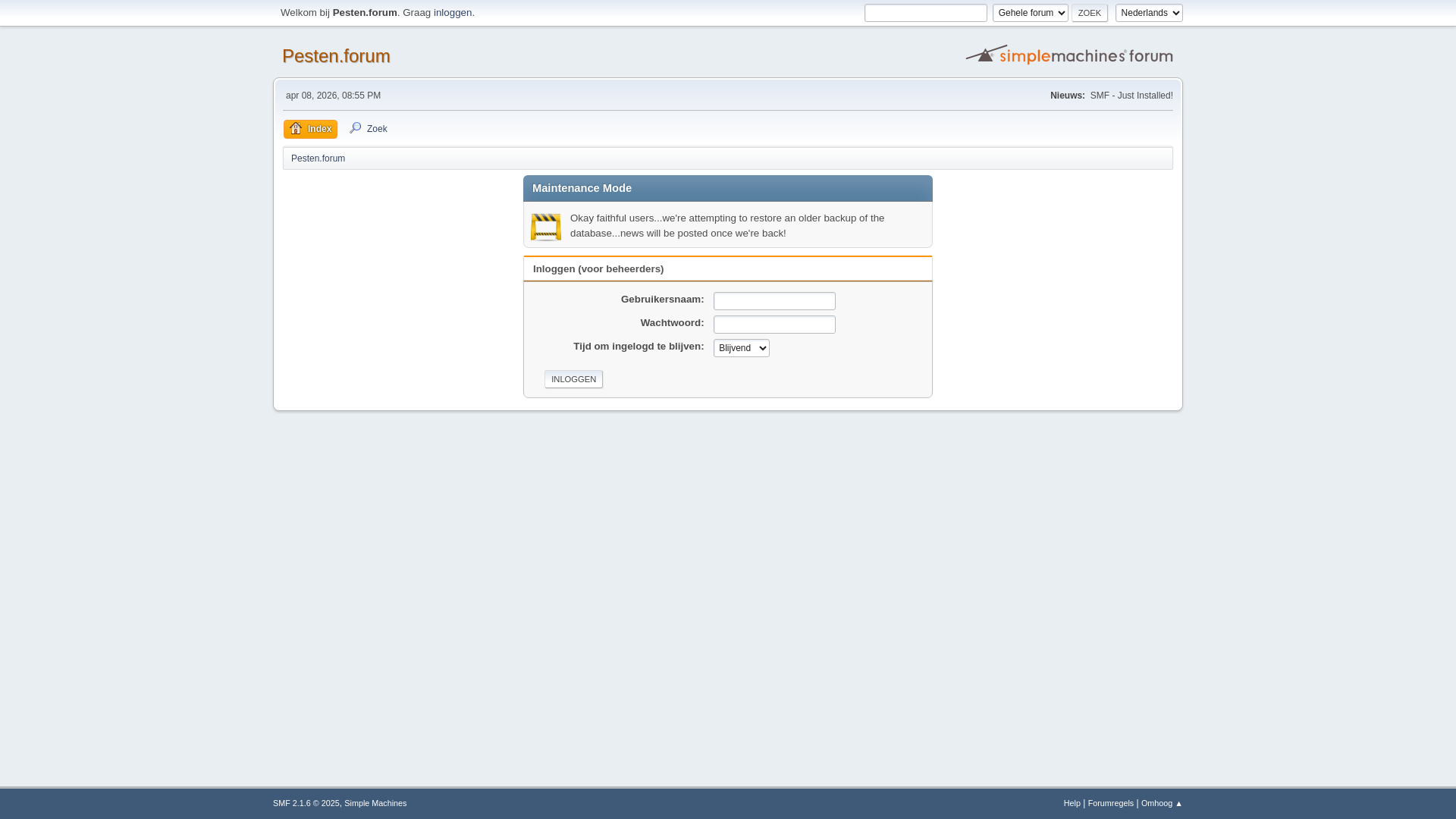Open the Forumregels footer link
Image resolution: width=1456 pixels, height=819 pixels.
(1110, 803)
